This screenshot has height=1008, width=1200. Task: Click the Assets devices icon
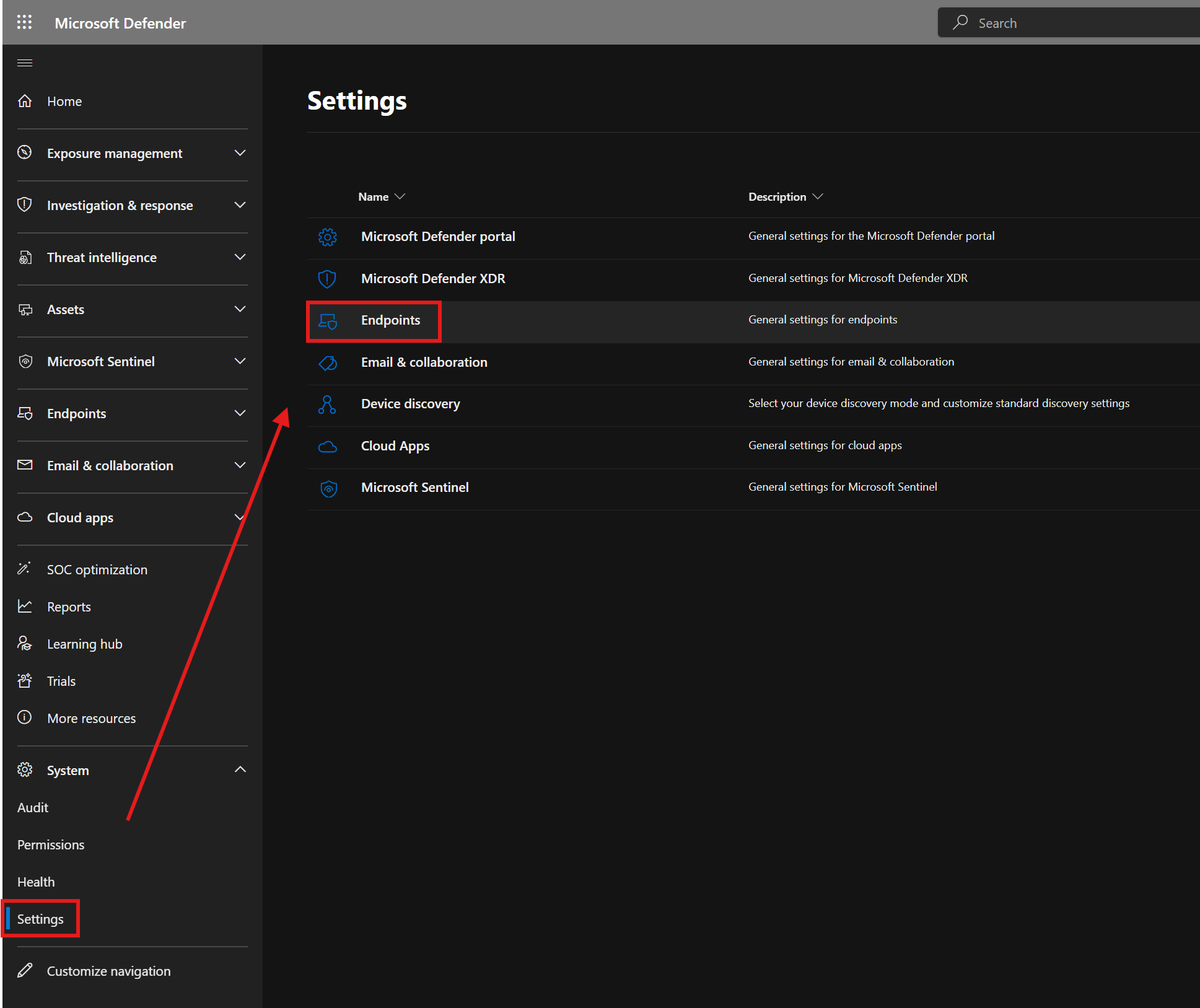click(x=25, y=309)
